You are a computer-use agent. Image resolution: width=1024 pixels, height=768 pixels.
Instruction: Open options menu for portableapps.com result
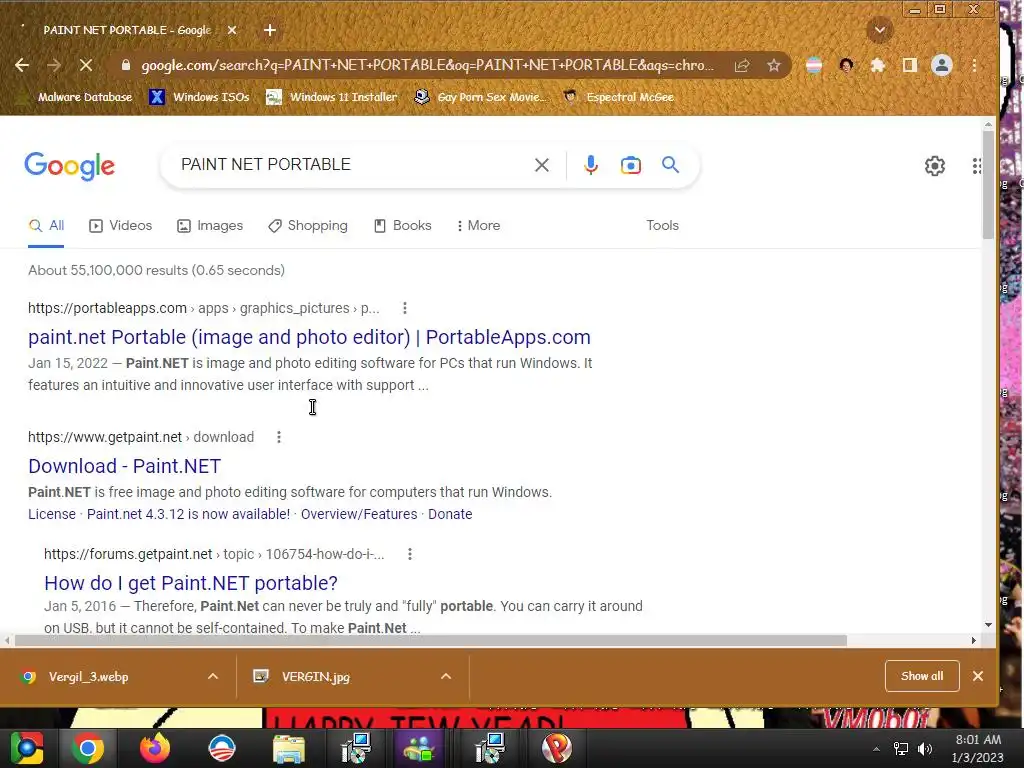pyautogui.click(x=405, y=308)
